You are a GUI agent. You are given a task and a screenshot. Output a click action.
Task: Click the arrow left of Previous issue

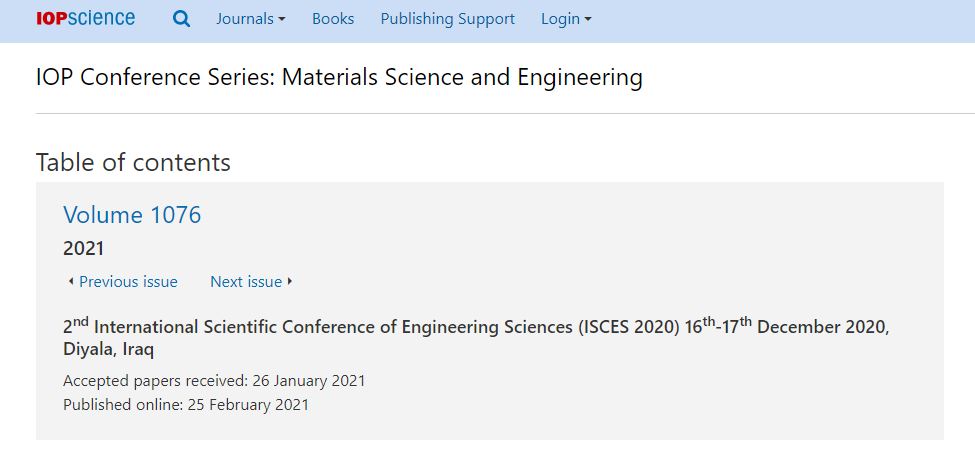point(70,282)
